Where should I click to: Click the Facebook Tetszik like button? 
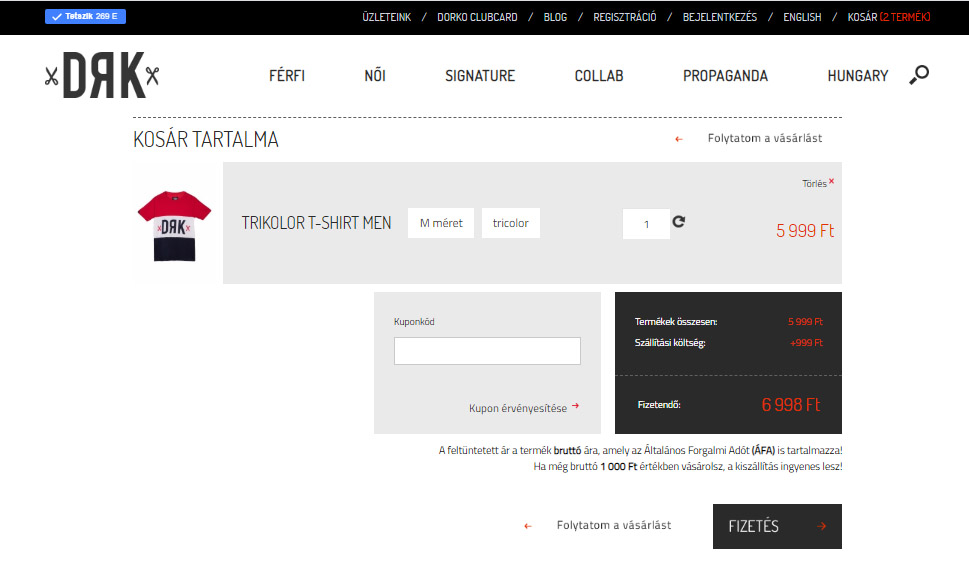point(85,17)
